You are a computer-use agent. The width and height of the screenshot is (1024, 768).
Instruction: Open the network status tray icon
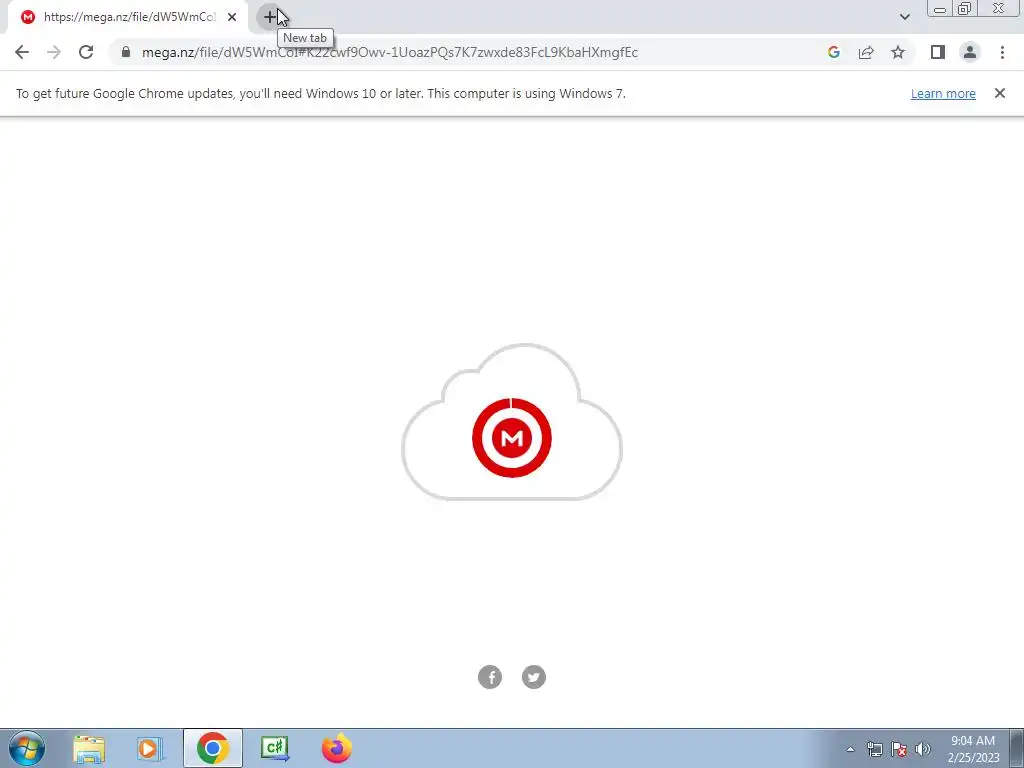(x=874, y=749)
